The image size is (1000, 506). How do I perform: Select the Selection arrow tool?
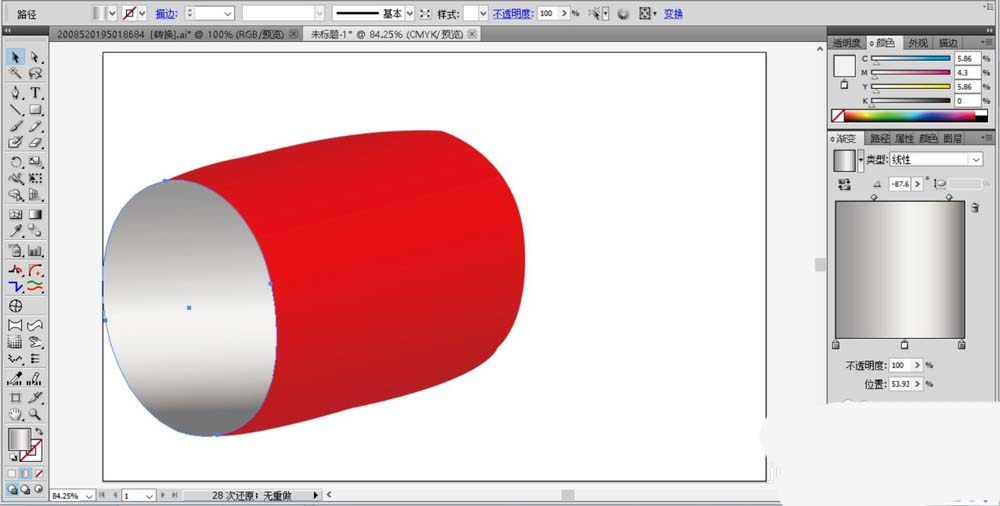click(16, 57)
